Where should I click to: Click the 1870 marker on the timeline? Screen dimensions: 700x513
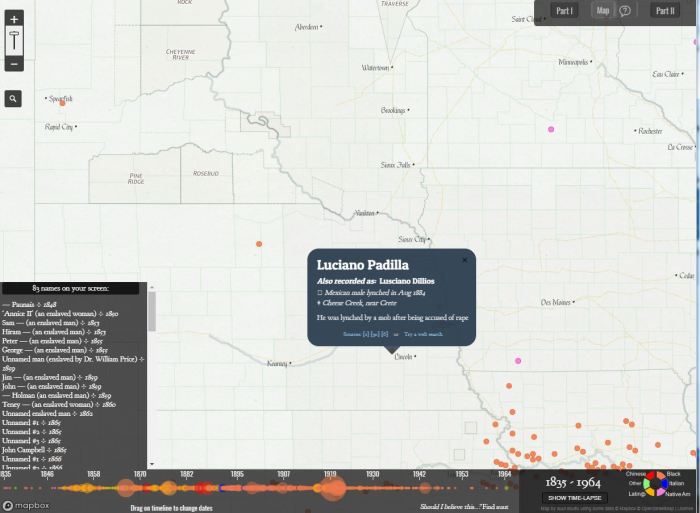[x=140, y=474]
